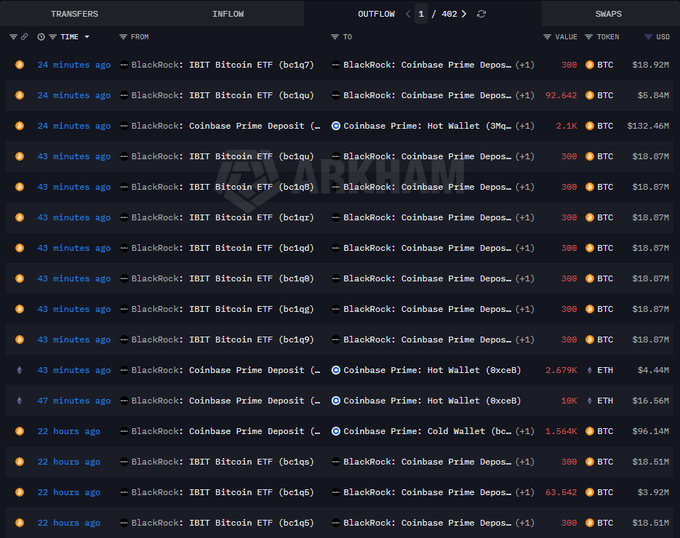Open Coinbase Prime Hot Wallet (3Mq… address

point(427,126)
